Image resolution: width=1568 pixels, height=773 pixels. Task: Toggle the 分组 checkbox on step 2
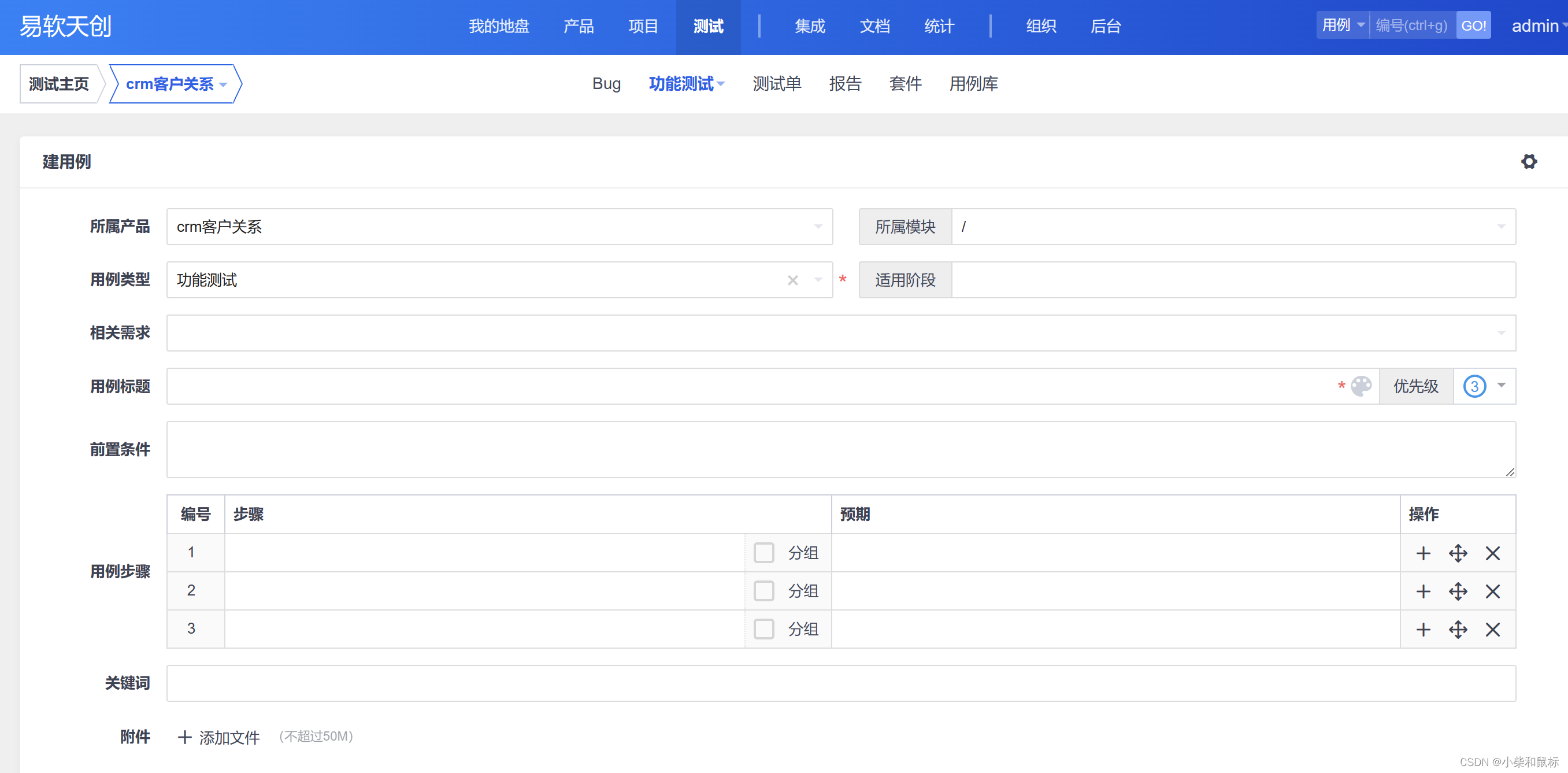tap(763, 591)
